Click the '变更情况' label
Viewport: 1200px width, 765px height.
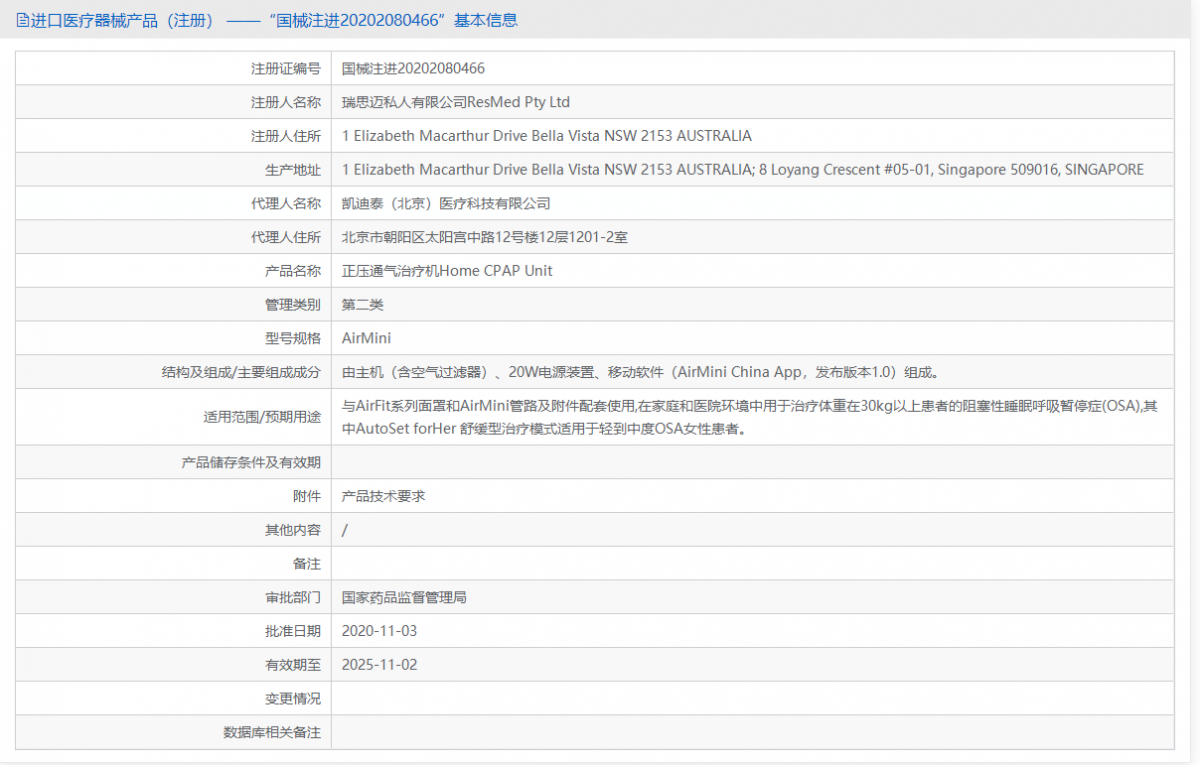point(293,698)
